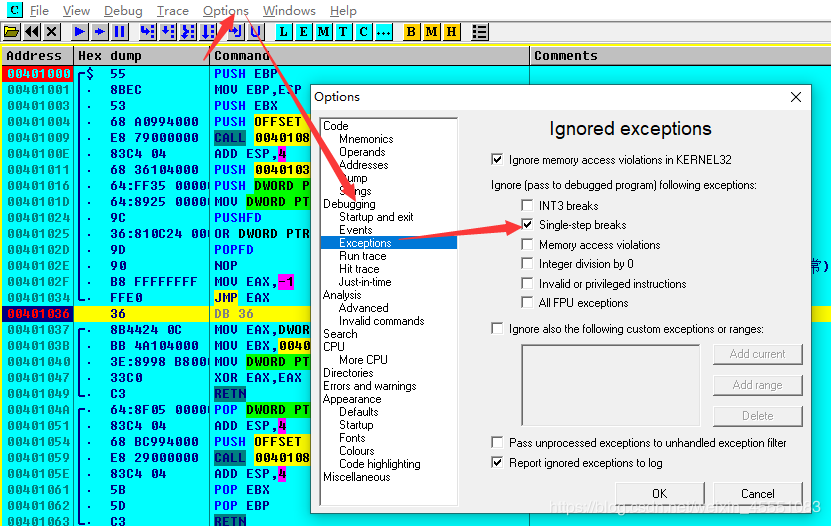
Task: Open the View menu
Action: tap(76, 11)
